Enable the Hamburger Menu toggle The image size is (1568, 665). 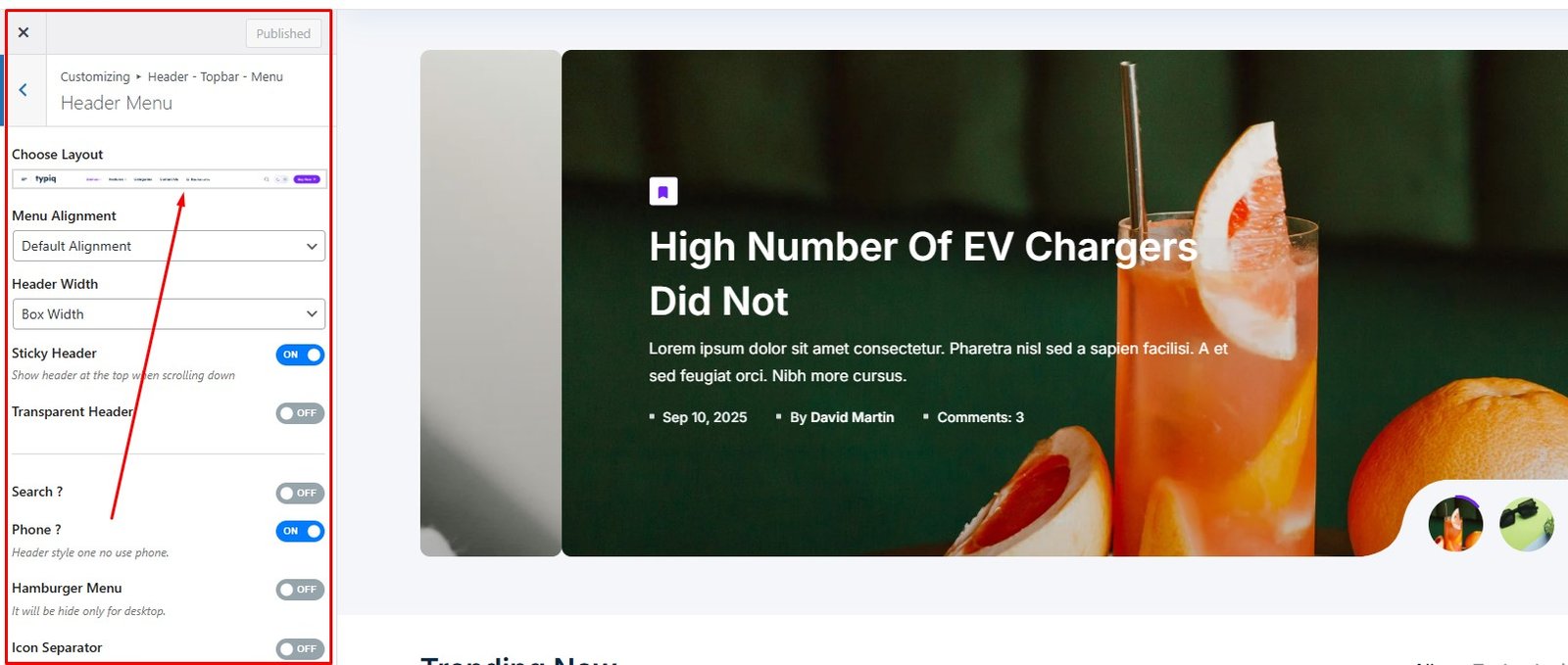coord(300,590)
